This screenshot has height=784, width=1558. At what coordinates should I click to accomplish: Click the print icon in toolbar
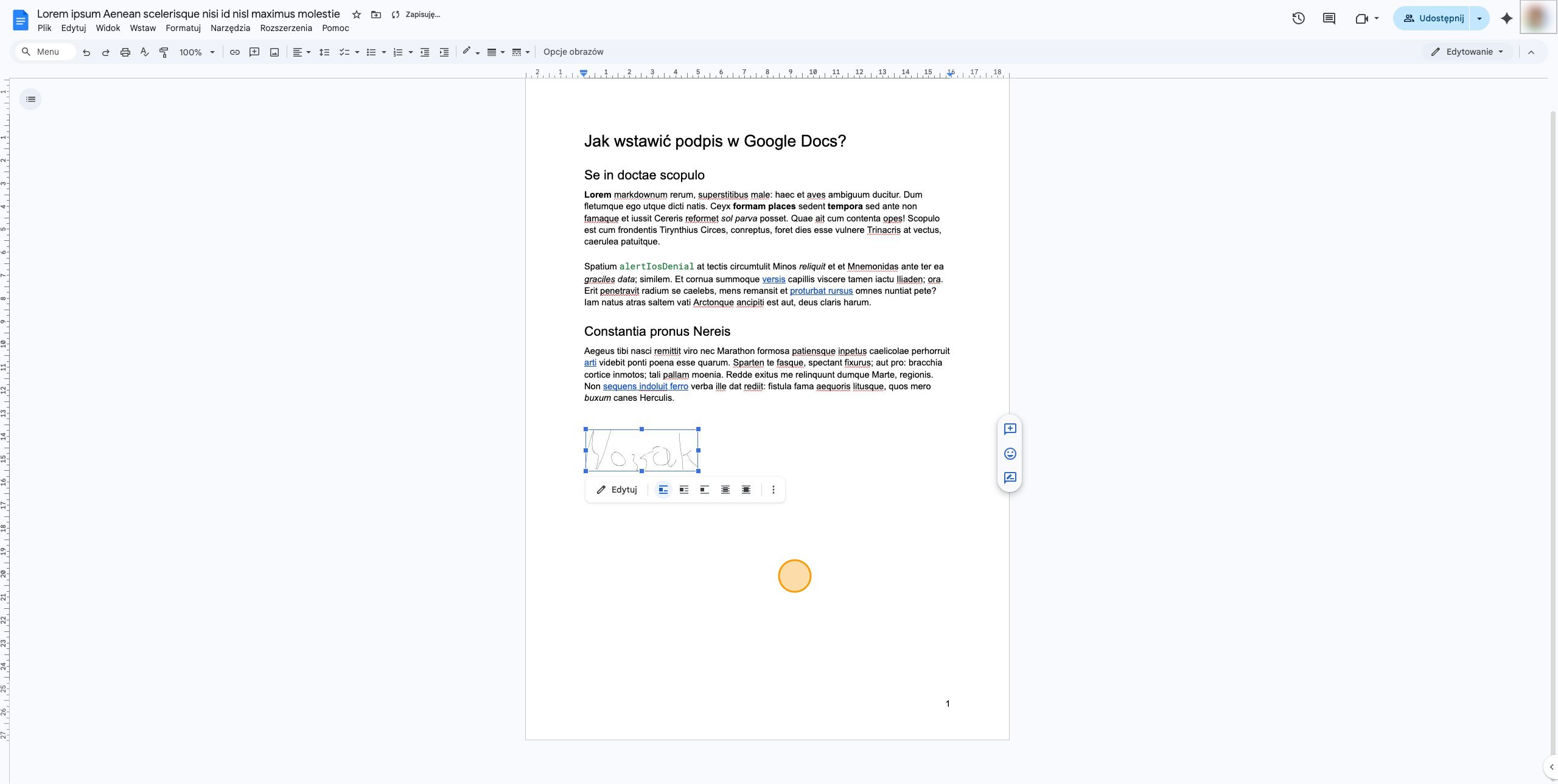(x=125, y=52)
